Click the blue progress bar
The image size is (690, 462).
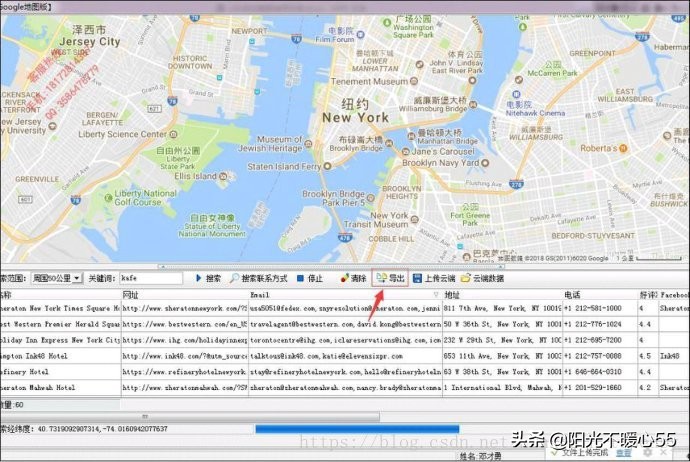[357, 429]
